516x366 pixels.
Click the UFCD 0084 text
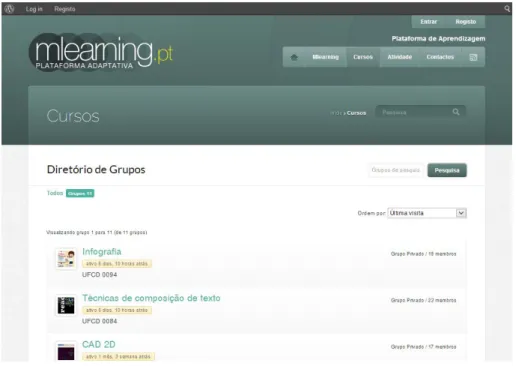[100, 321]
